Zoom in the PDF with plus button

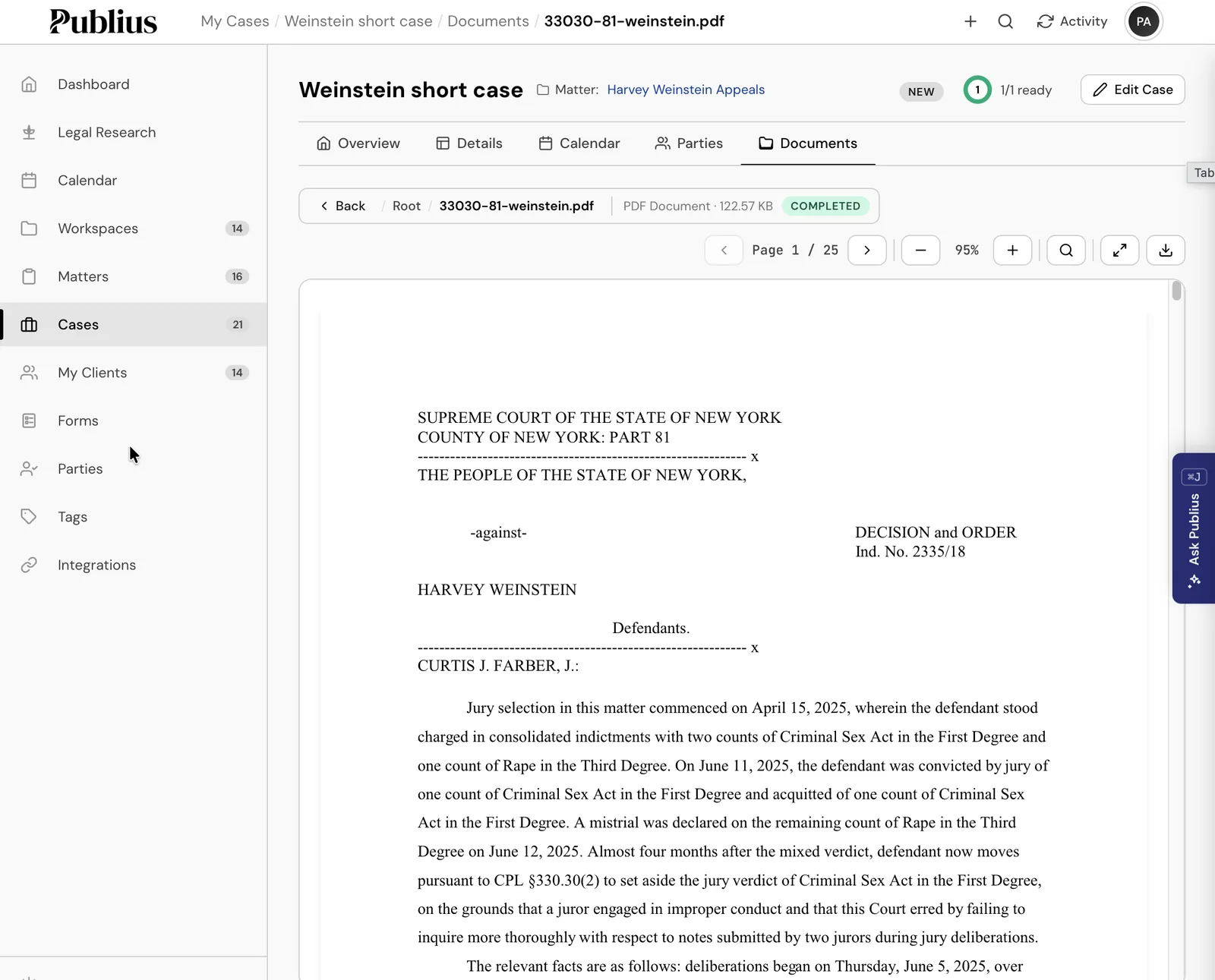pos(1012,251)
